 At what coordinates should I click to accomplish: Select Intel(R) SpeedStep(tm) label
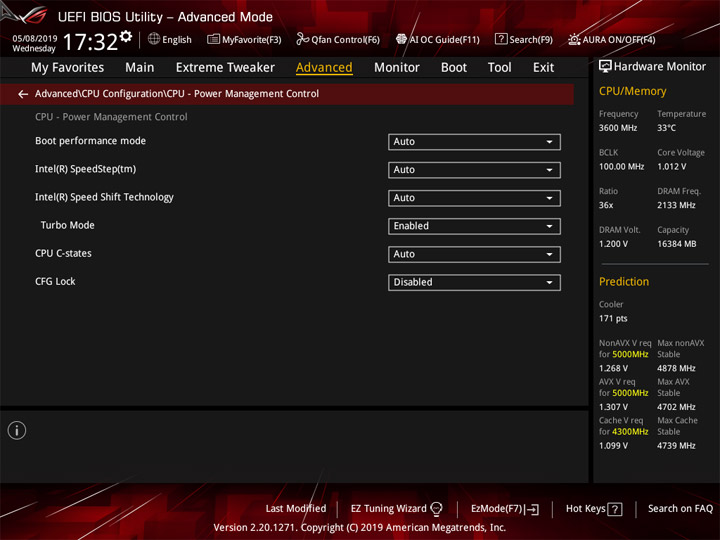point(85,169)
